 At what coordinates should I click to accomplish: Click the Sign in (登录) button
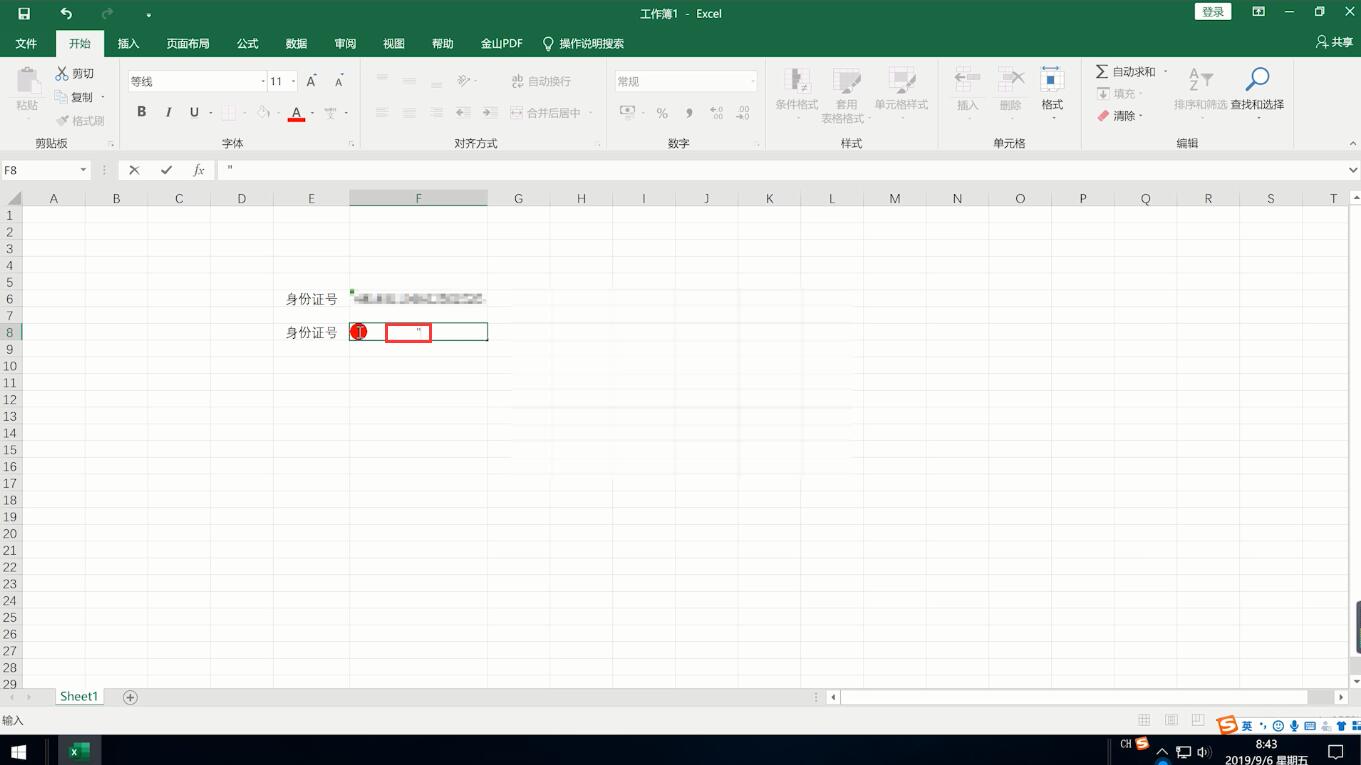[1213, 12]
